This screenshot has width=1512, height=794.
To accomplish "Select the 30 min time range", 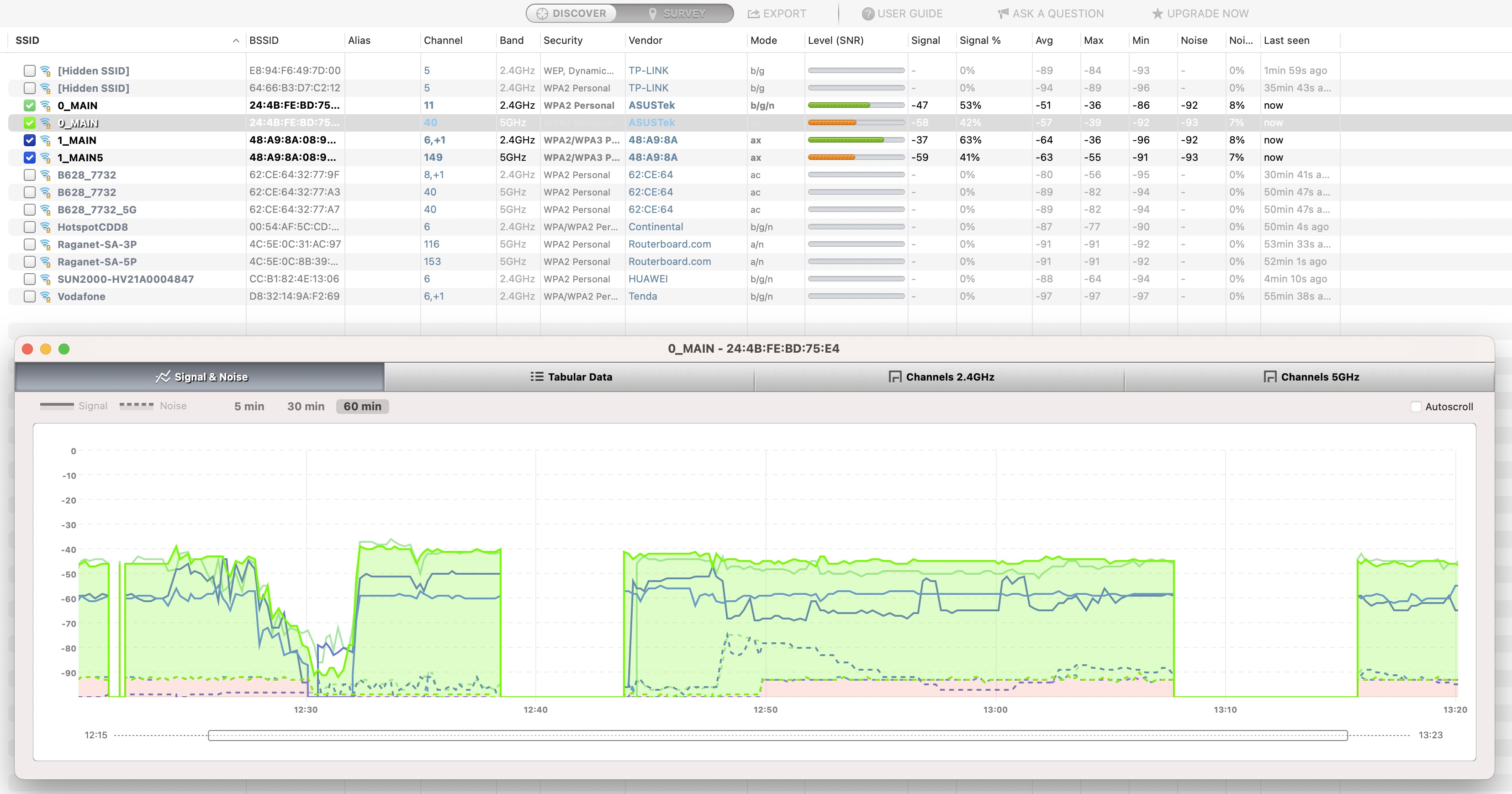I will (x=305, y=406).
